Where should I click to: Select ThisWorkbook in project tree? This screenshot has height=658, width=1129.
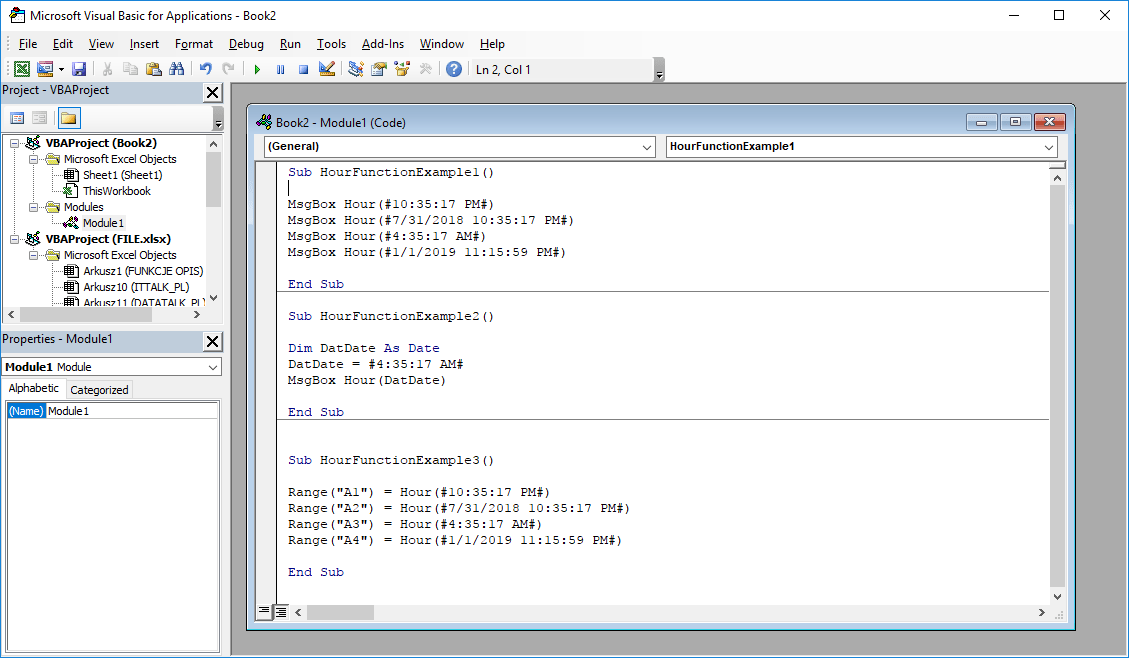[x=117, y=191]
